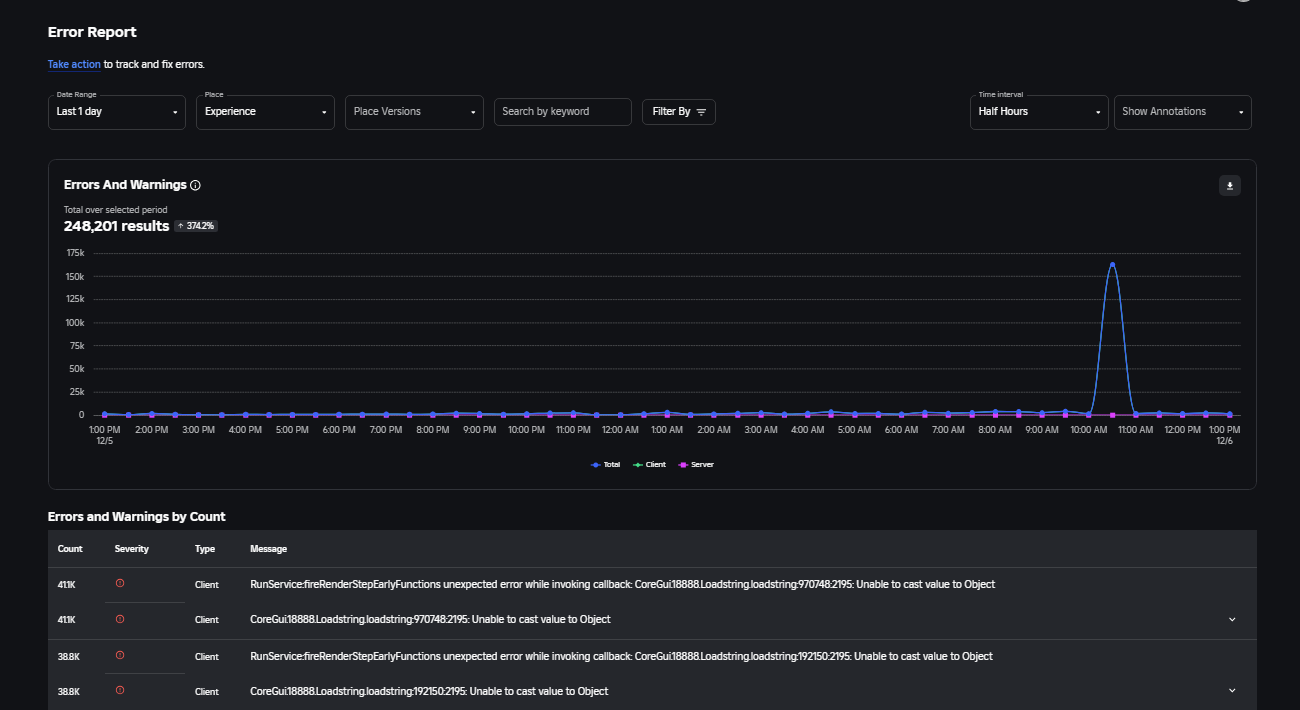1300x710 pixels.
Task: Expand the CoreGui 192150 error row chevron
Action: point(1232,690)
